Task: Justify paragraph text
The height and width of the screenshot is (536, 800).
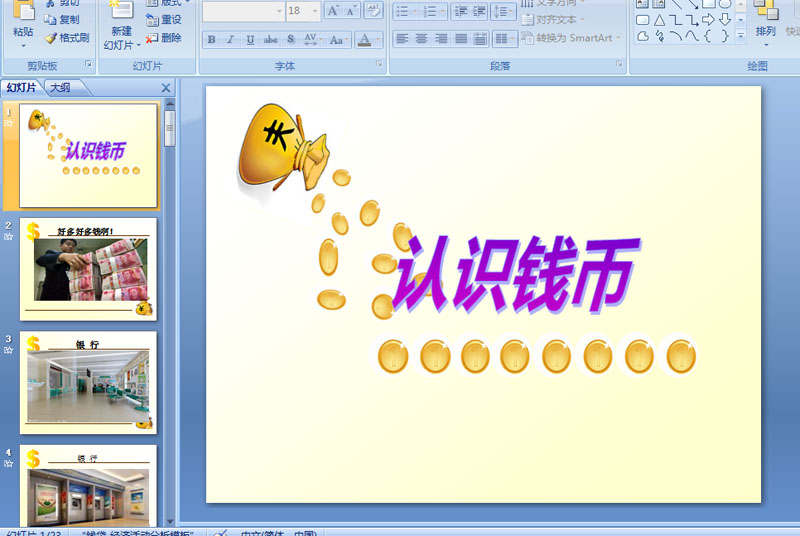Action: (x=461, y=39)
